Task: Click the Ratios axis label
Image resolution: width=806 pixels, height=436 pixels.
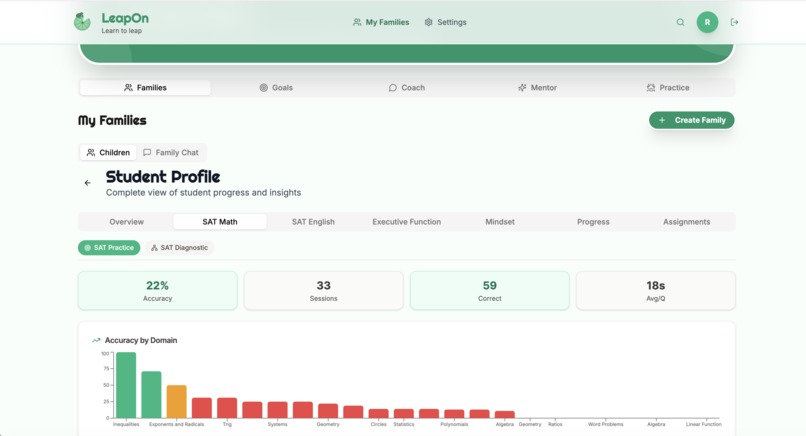Action: click(x=555, y=424)
